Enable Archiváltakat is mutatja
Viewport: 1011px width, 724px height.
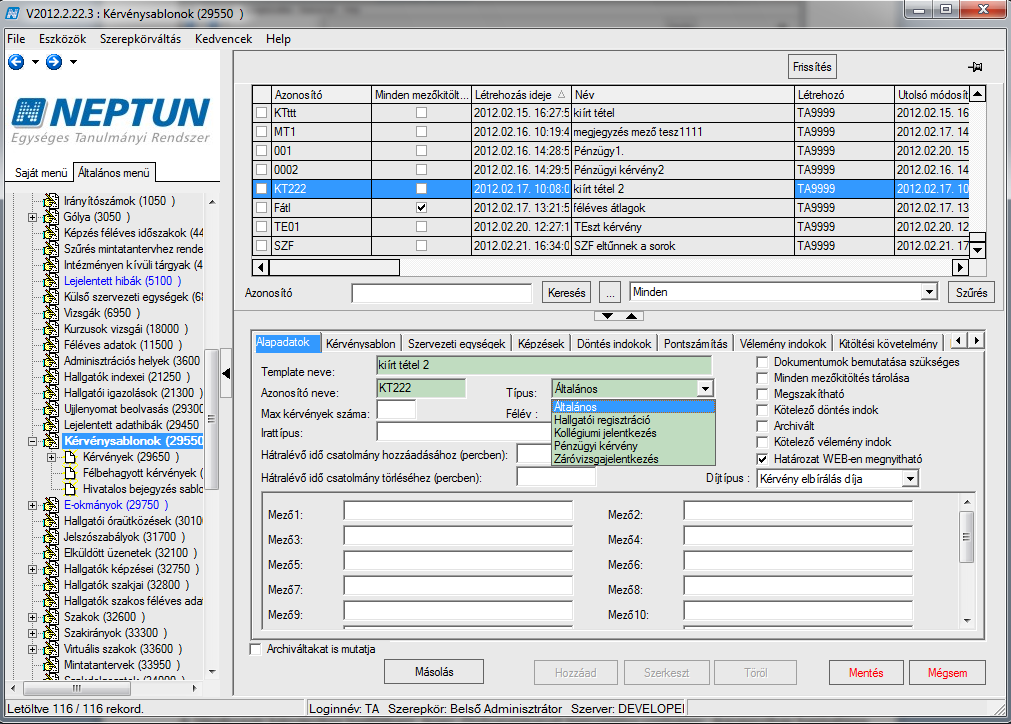(x=256, y=649)
